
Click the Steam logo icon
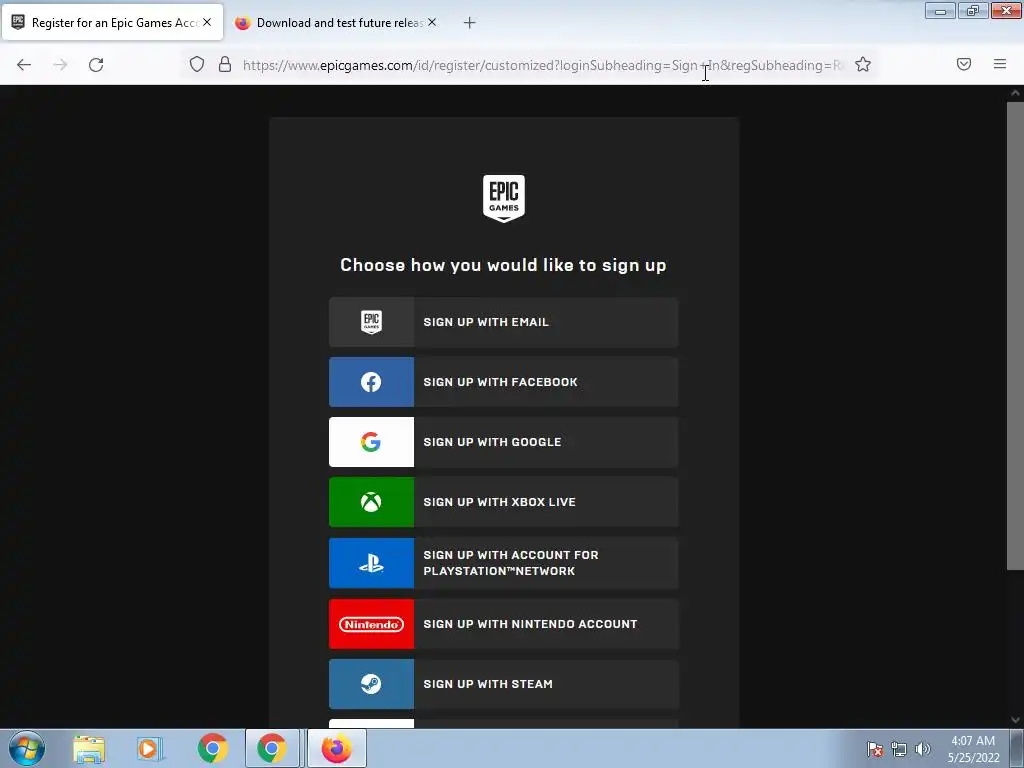(371, 684)
